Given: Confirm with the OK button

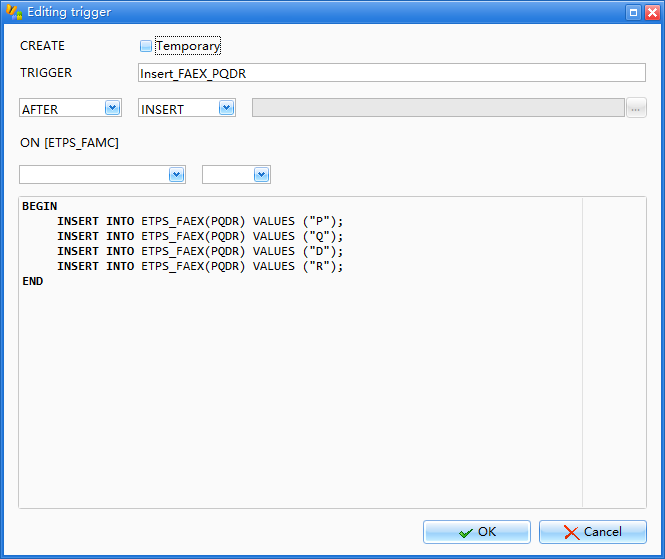Looking at the screenshot, I should click(x=477, y=532).
